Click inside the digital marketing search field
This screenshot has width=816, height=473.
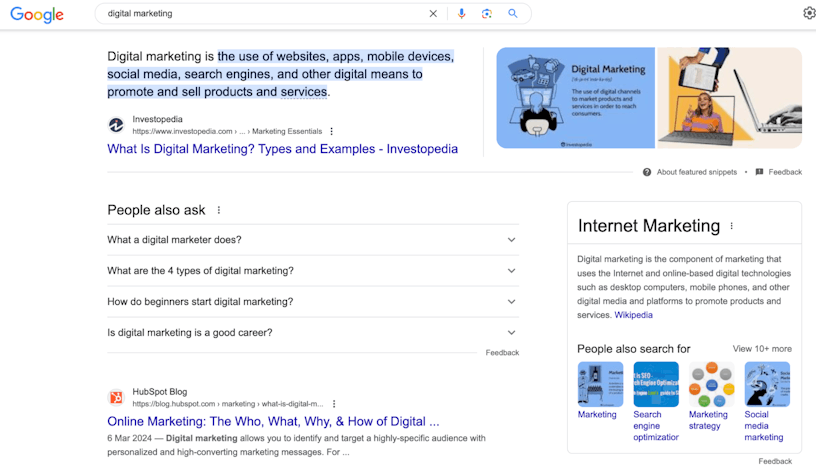click(260, 14)
